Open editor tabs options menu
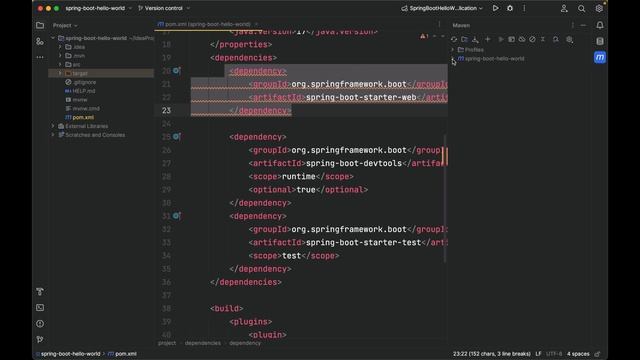Viewport: 640px width, 360px height. tap(439, 24)
